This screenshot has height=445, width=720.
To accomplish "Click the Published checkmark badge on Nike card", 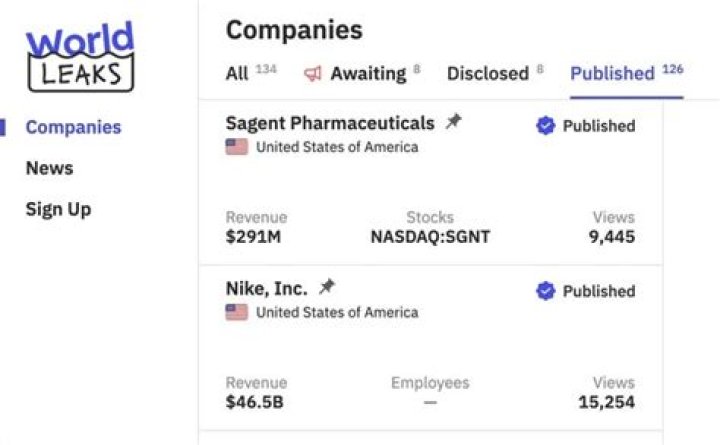I will [x=546, y=291].
